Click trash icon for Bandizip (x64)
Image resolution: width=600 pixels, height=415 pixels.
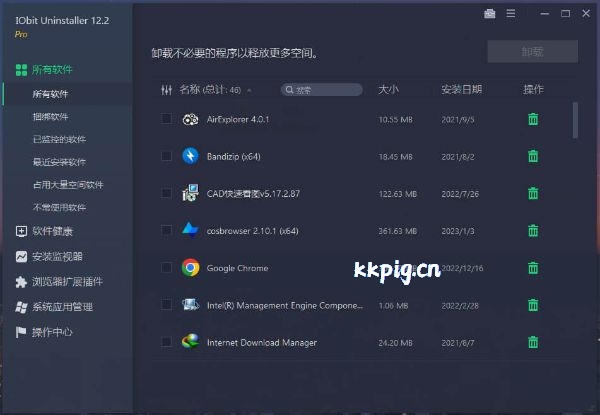click(x=533, y=156)
